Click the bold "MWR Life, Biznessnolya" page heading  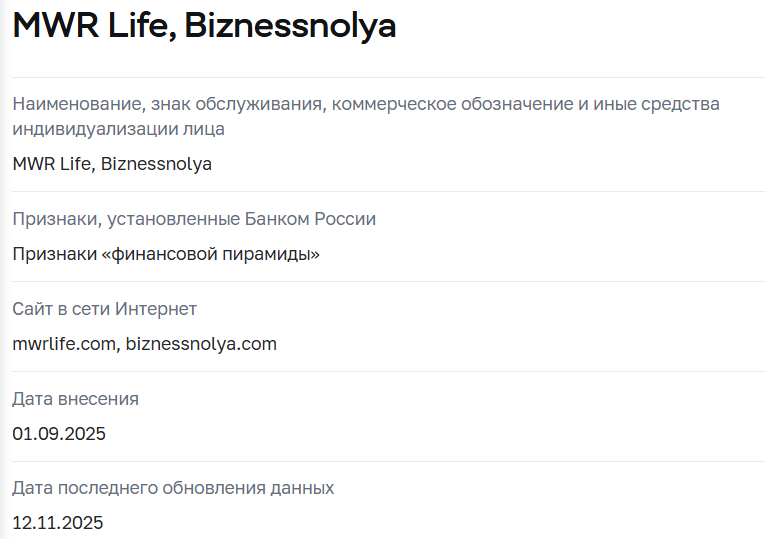(x=204, y=27)
